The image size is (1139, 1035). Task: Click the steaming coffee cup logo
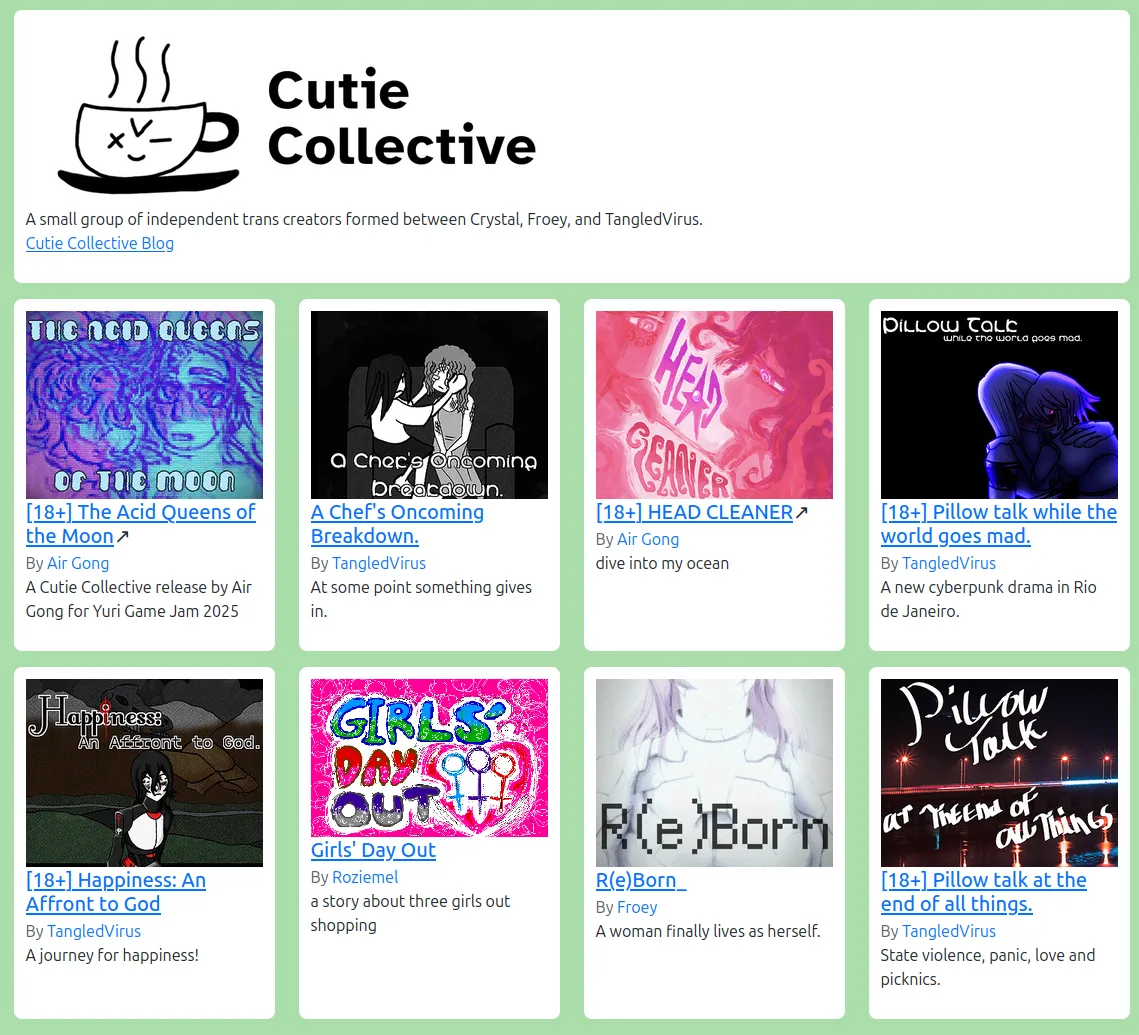(x=149, y=115)
